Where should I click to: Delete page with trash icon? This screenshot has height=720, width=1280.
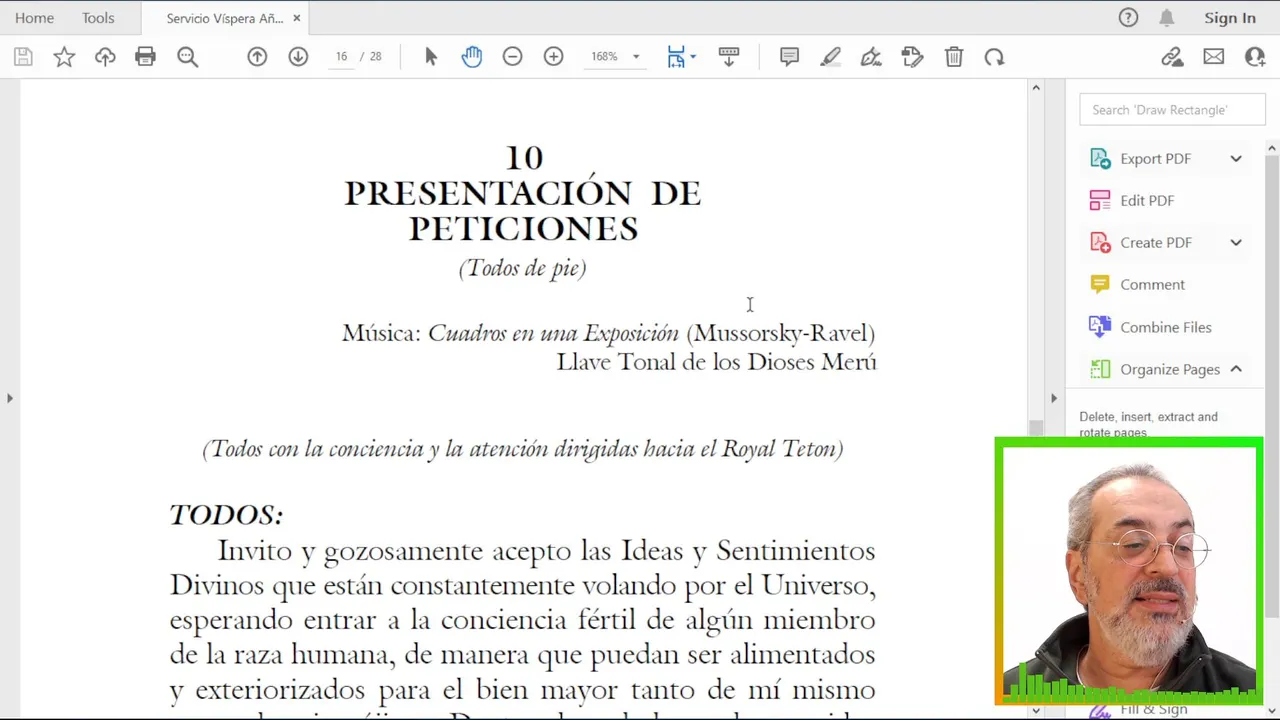click(954, 57)
